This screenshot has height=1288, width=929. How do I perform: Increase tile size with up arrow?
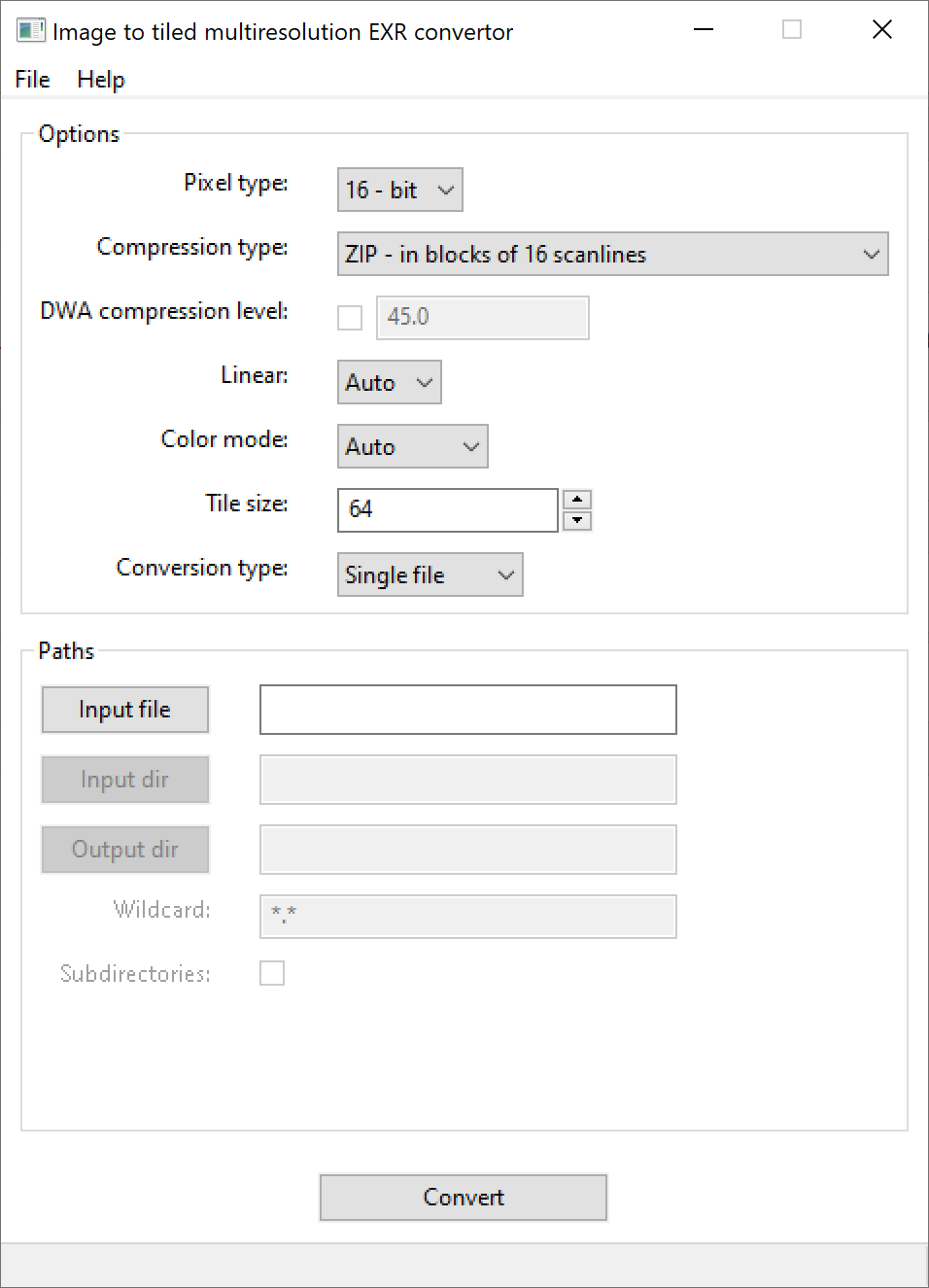pos(577,500)
